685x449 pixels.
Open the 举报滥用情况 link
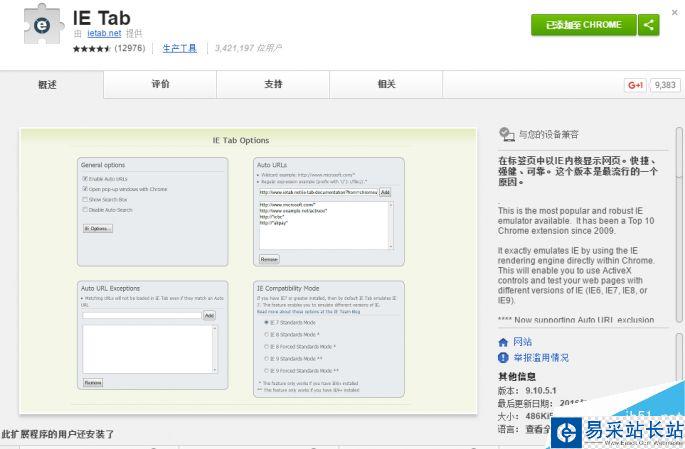tap(541, 358)
